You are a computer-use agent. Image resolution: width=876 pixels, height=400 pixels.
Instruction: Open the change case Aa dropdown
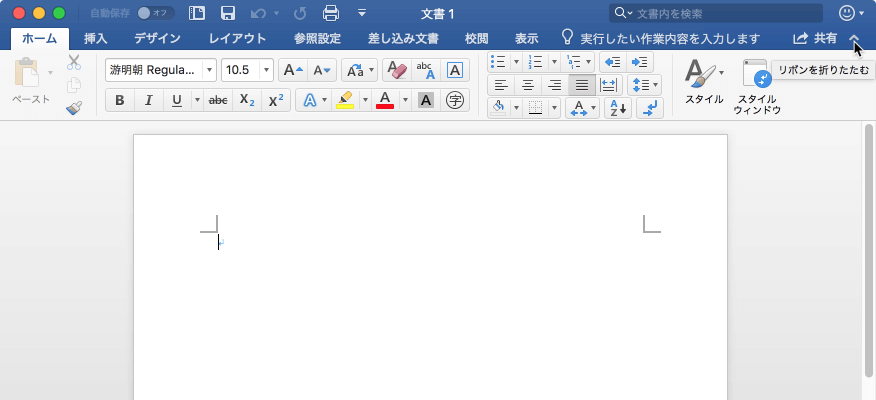pyautogui.click(x=359, y=70)
